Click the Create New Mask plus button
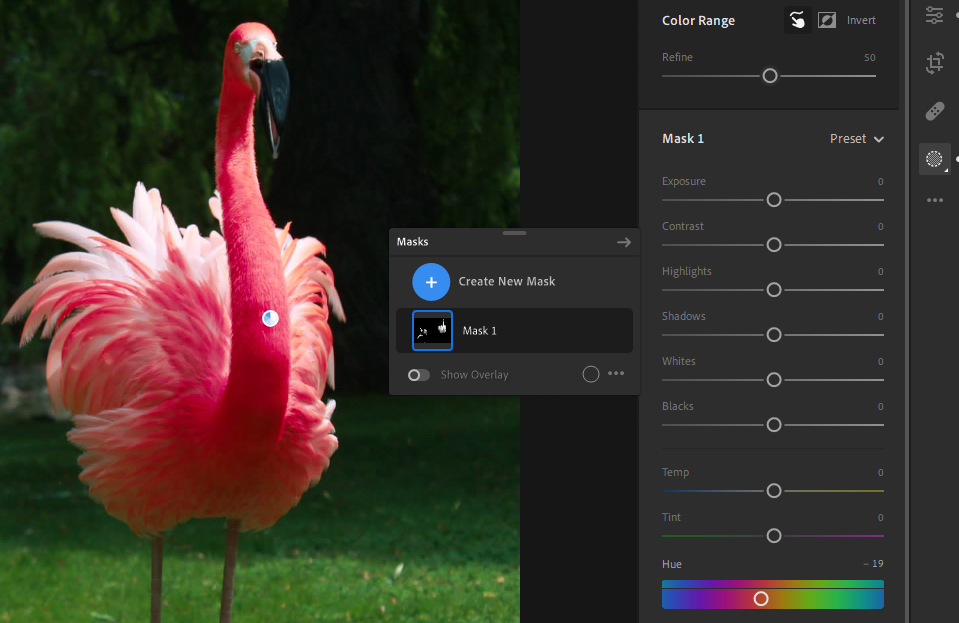959x623 pixels. coord(431,282)
